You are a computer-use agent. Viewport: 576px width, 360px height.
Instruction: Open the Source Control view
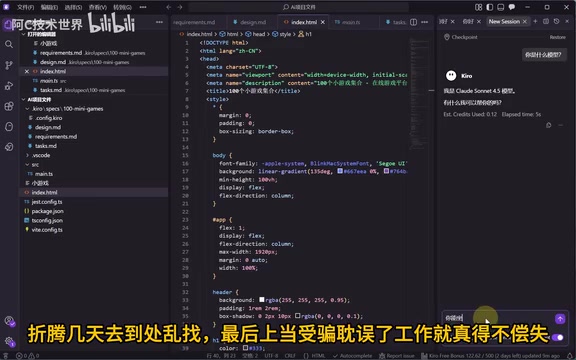coord(9,65)
